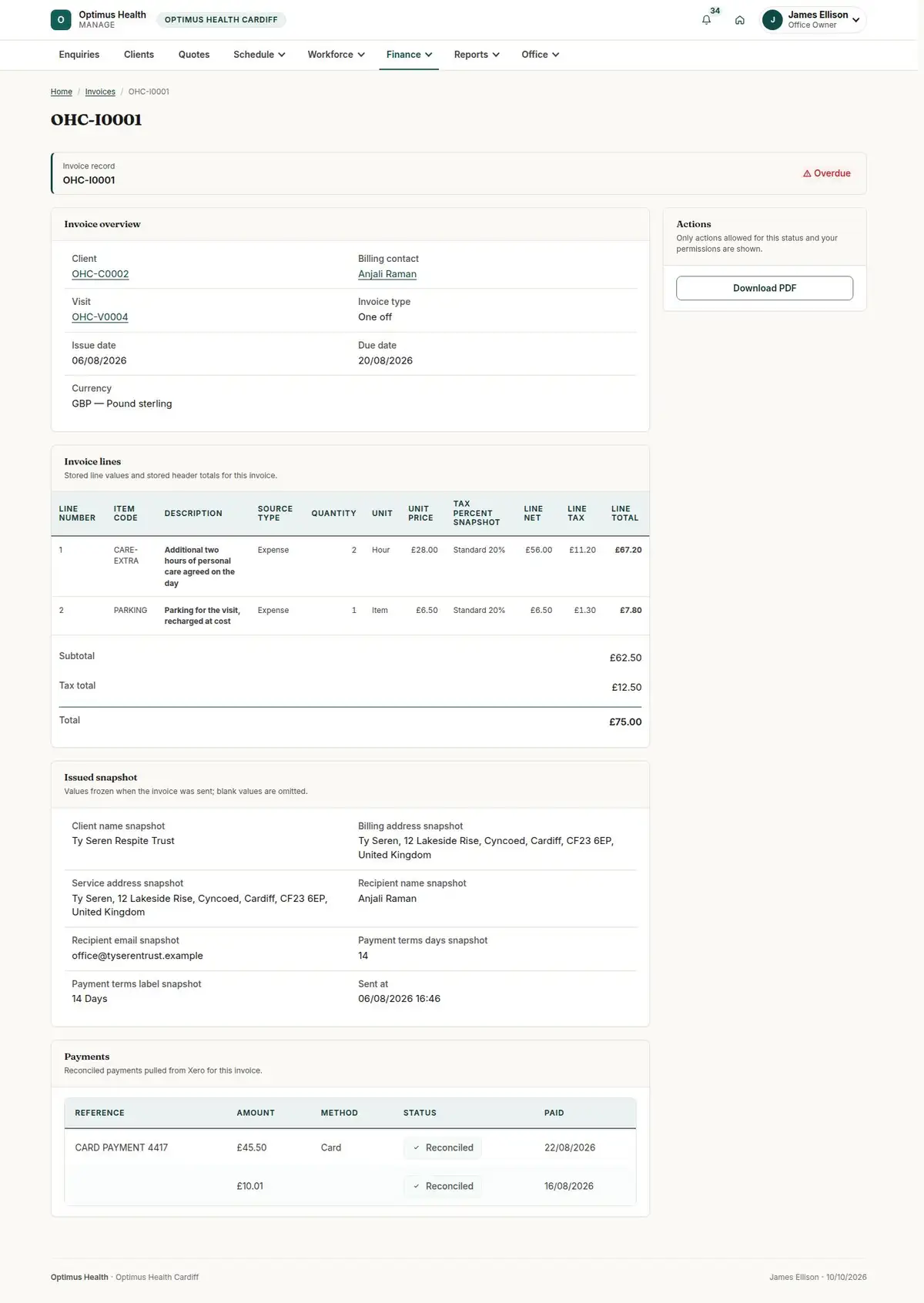Expand the Reports menu
Viewport: 924px width, 1303px height.
[x=477, y=55]
